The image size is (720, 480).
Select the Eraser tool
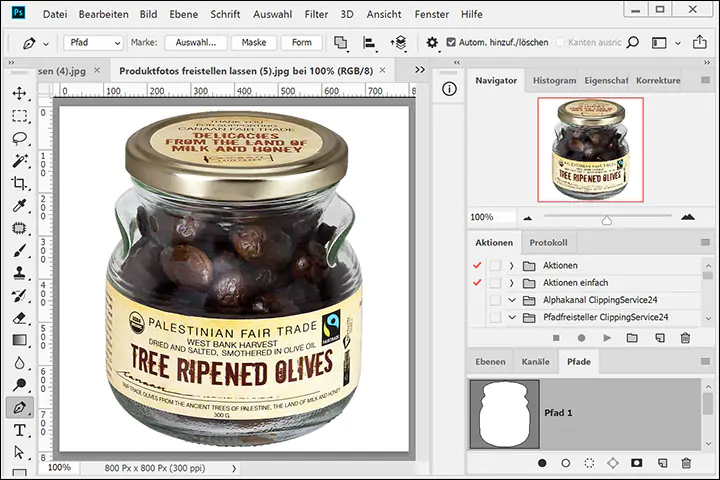tap(19, 318)
